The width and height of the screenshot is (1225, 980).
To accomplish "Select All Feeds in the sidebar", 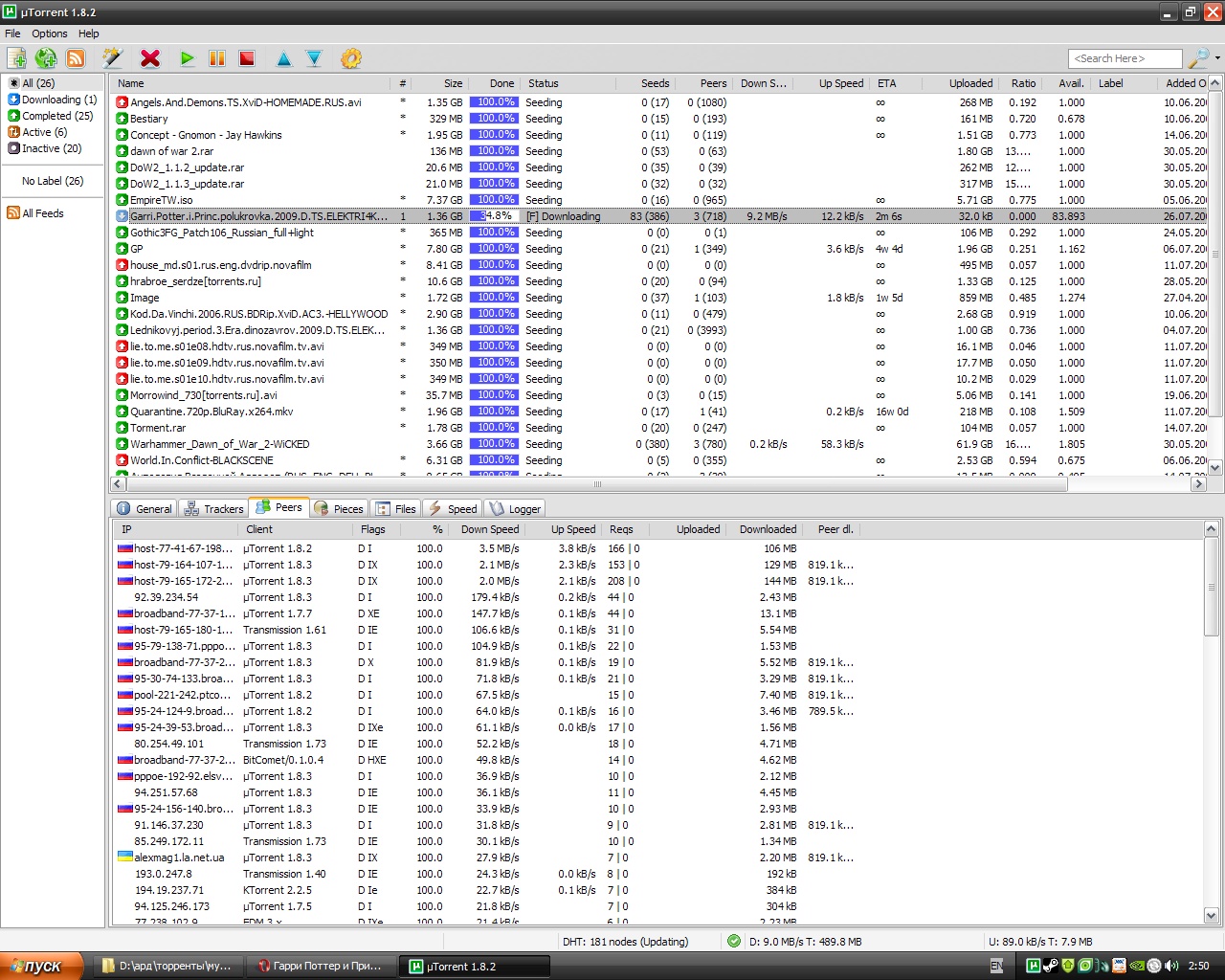I will 42,213.
